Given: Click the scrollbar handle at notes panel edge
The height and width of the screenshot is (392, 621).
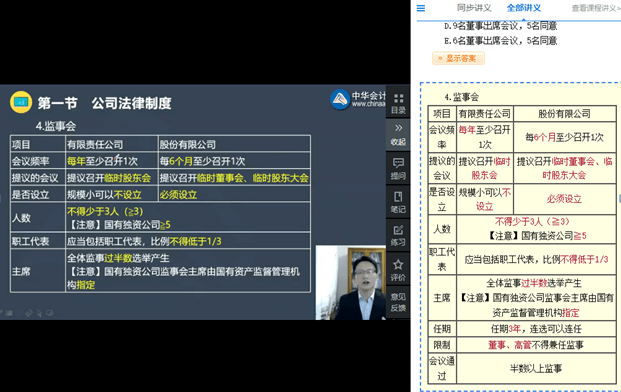Looking at the screenshot, I should (620, 198).
